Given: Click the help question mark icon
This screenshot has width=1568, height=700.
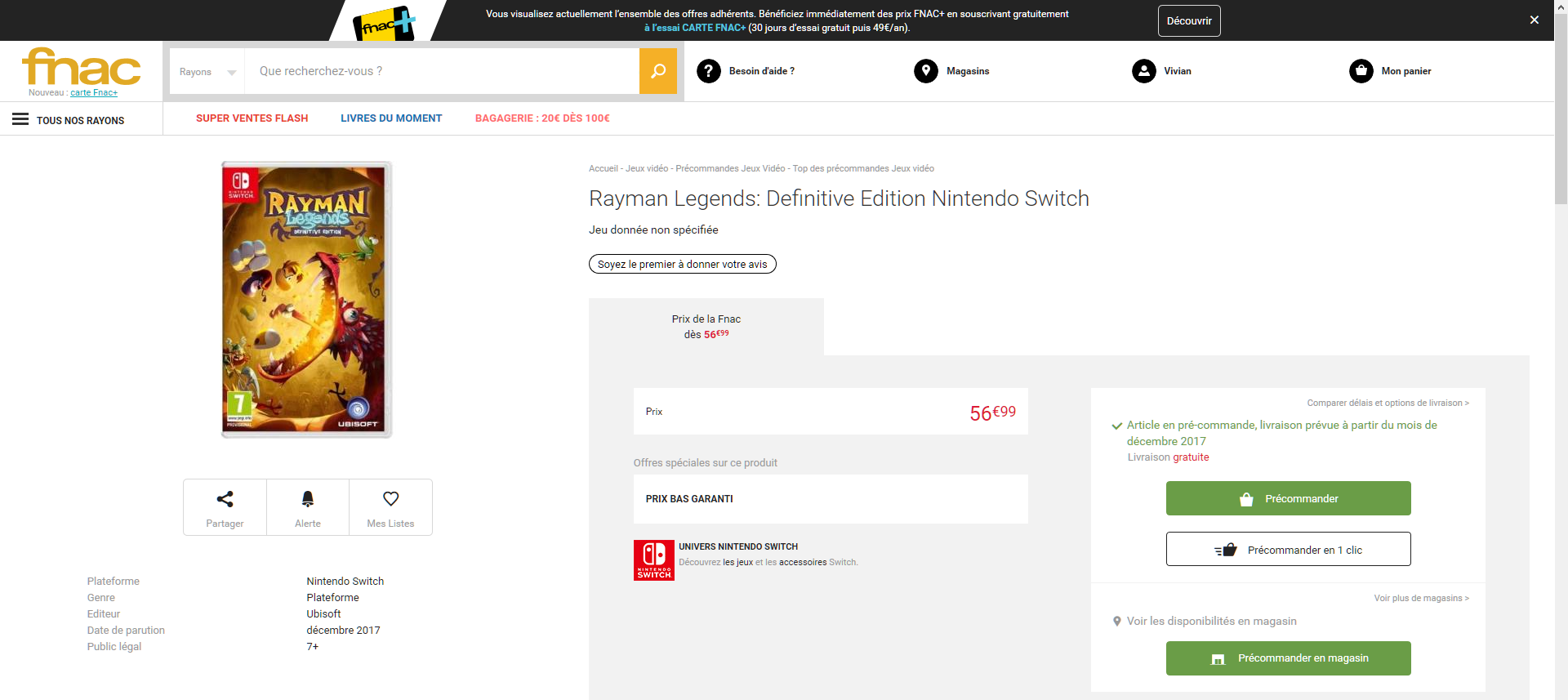Looking at the screenshot, I should point(709,71).
